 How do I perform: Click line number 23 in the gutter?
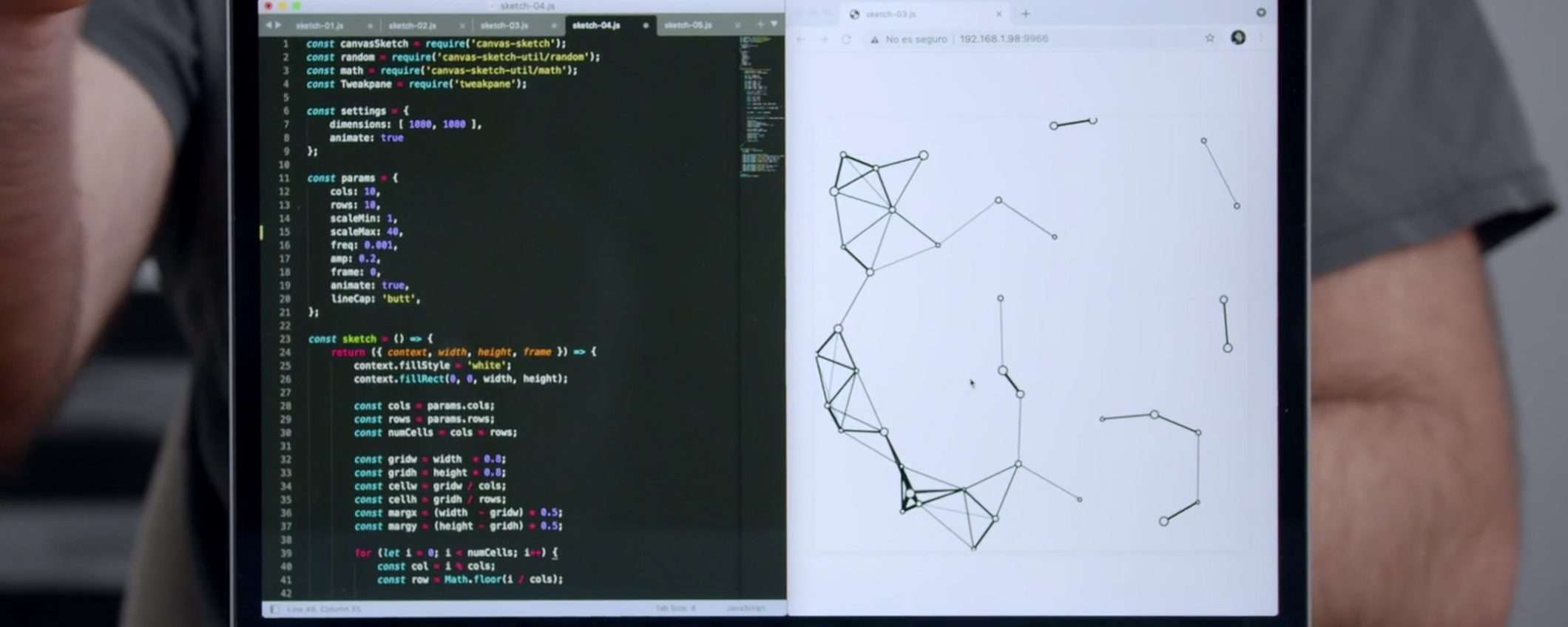285,339
